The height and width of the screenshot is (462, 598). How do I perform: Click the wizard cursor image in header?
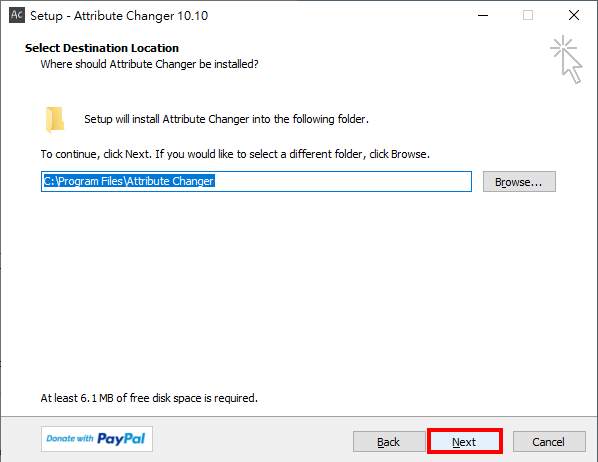click(x=566, y=59)
